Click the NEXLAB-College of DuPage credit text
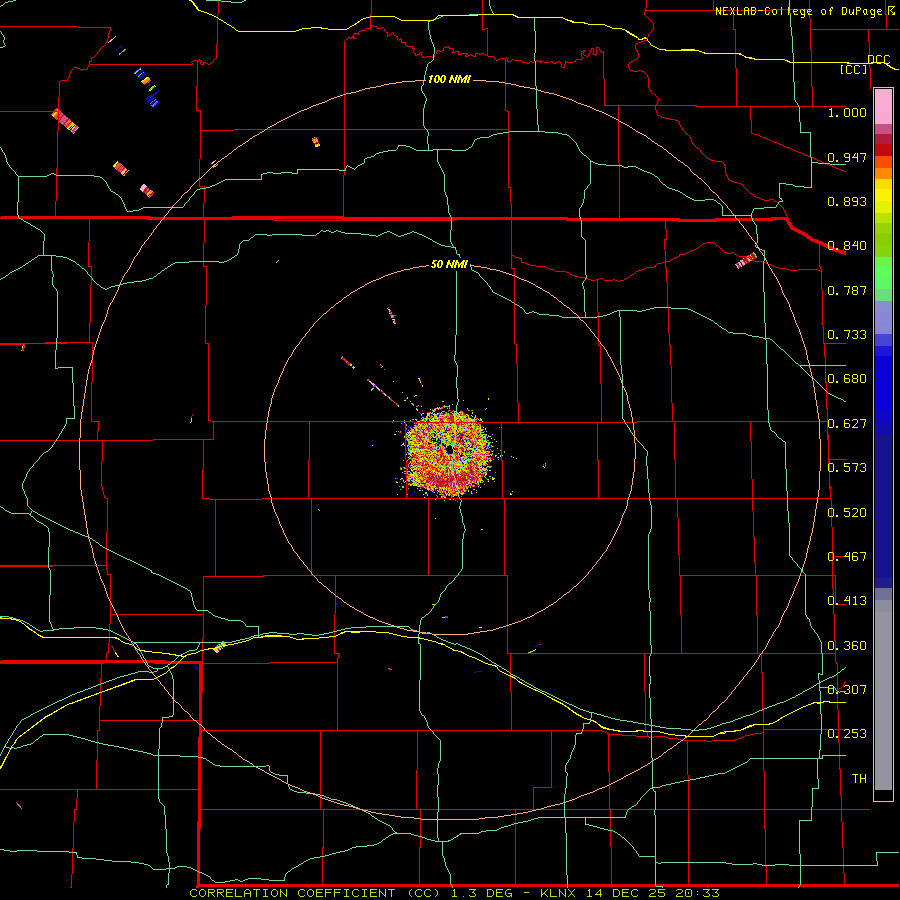This screenshot has width=900, height=900. coord(798,11)
